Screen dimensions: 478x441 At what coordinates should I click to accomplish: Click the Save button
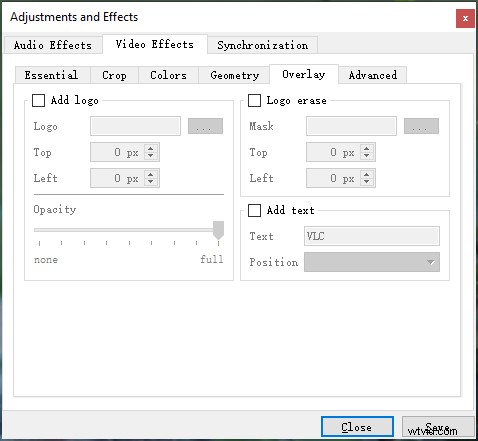[x=438, y=427]
